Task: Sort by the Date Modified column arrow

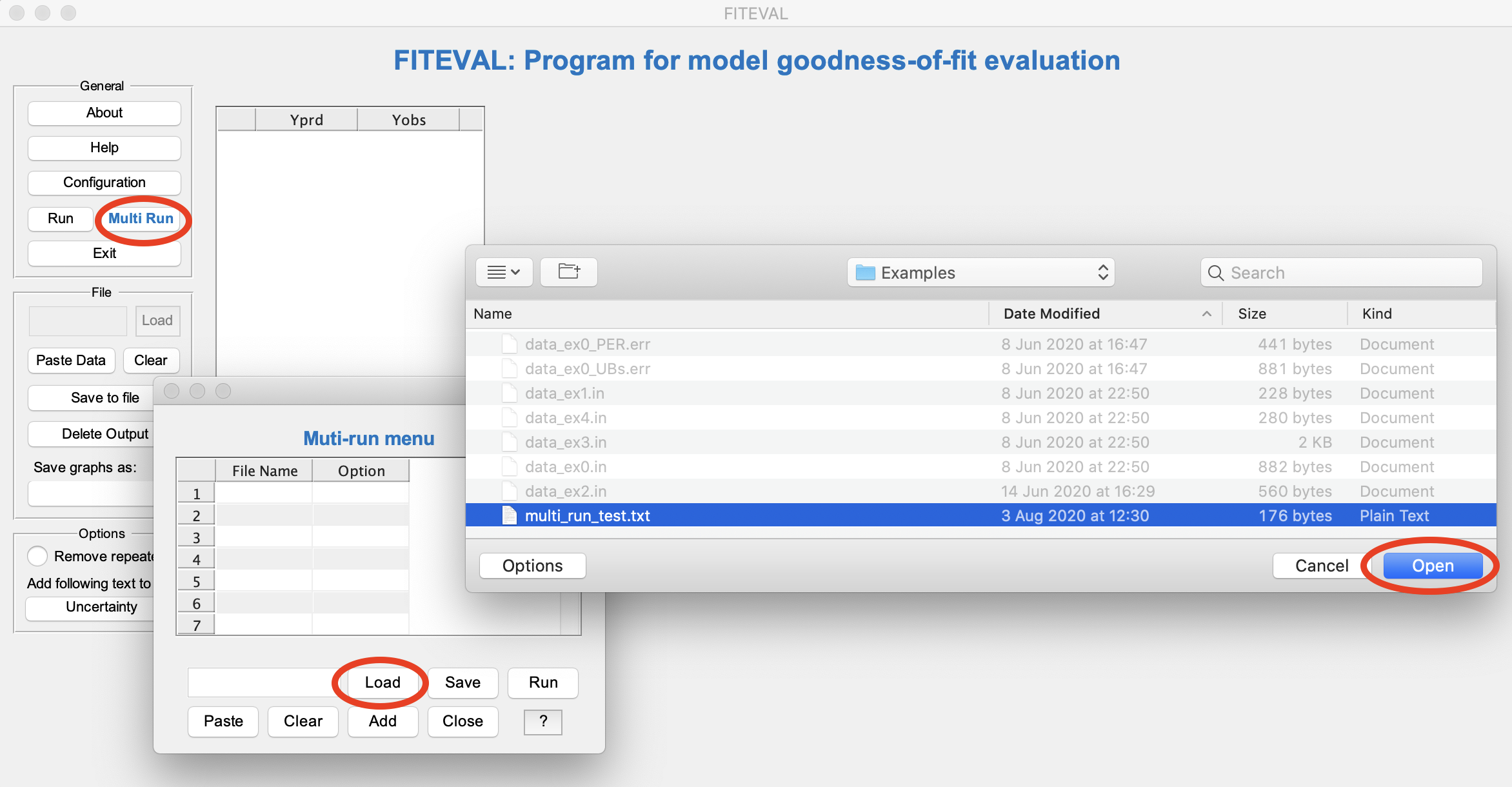Action: click(x=1206, y=314)
